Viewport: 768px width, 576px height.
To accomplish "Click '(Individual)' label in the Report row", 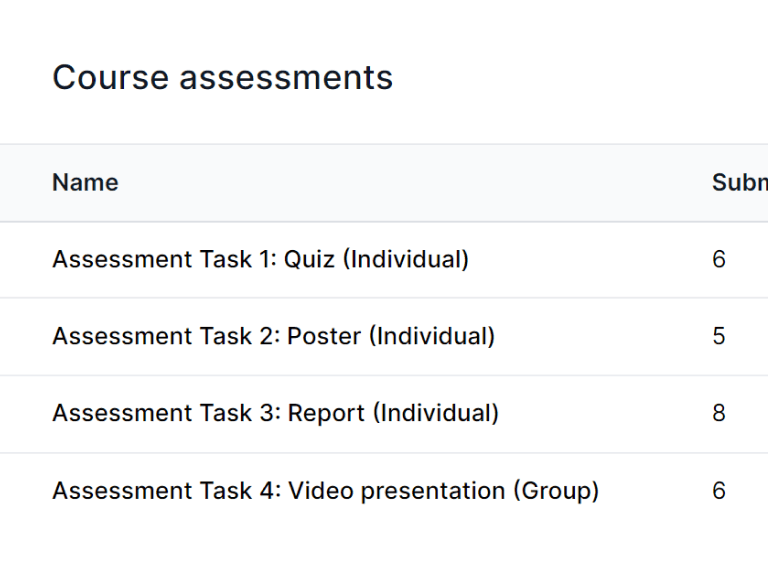I will tap(436, 414).
